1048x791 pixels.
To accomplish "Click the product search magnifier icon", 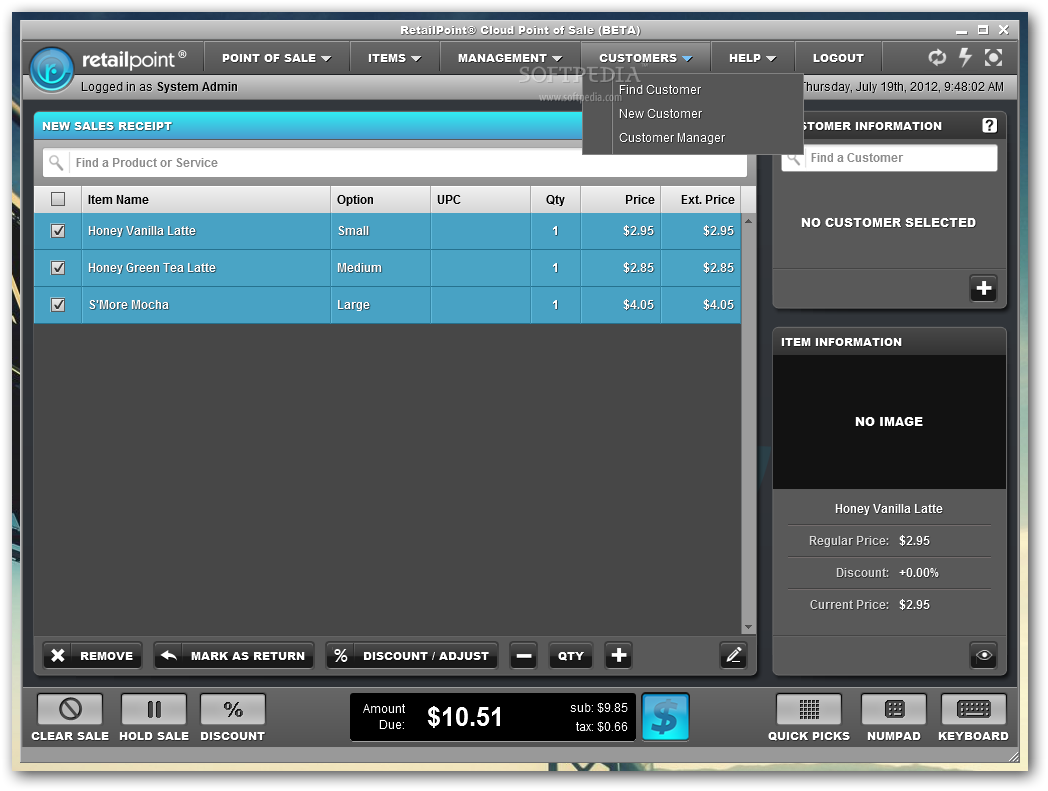I will coord(56,162).
